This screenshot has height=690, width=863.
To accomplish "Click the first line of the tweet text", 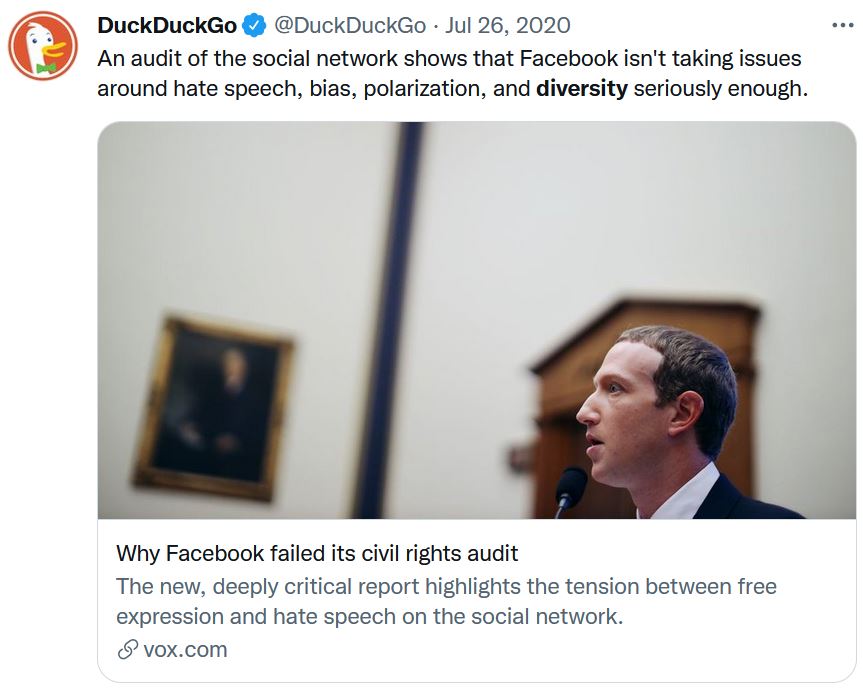I will (x=449, y=59).
